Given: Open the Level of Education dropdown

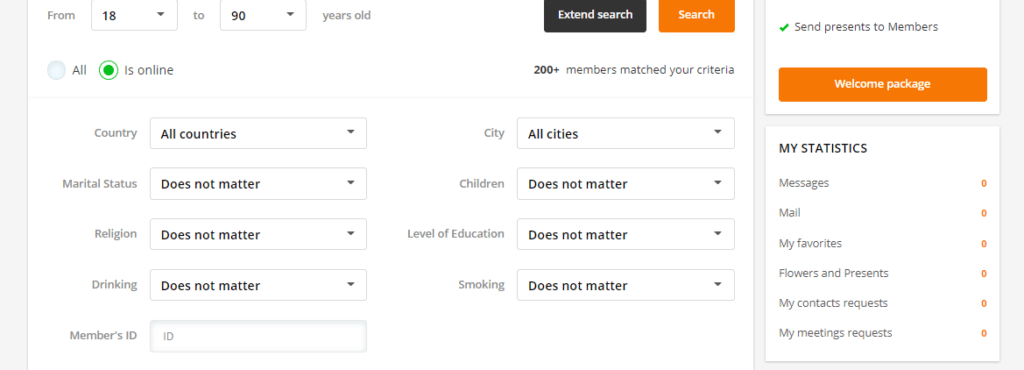Looking at the screenshot, I should point(626,234).
